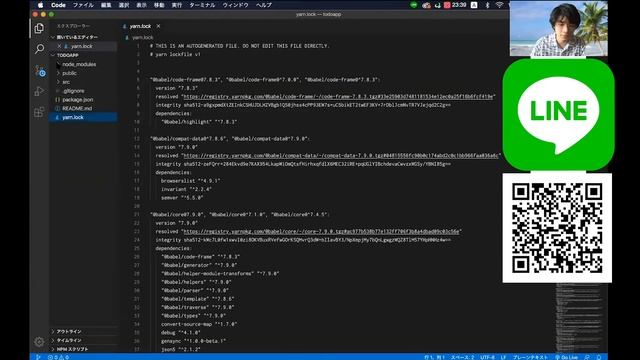The width and height of the screenshot is (640, 360).
Task: Click errors and warnings count in status bar
Action: coord(58,357)
